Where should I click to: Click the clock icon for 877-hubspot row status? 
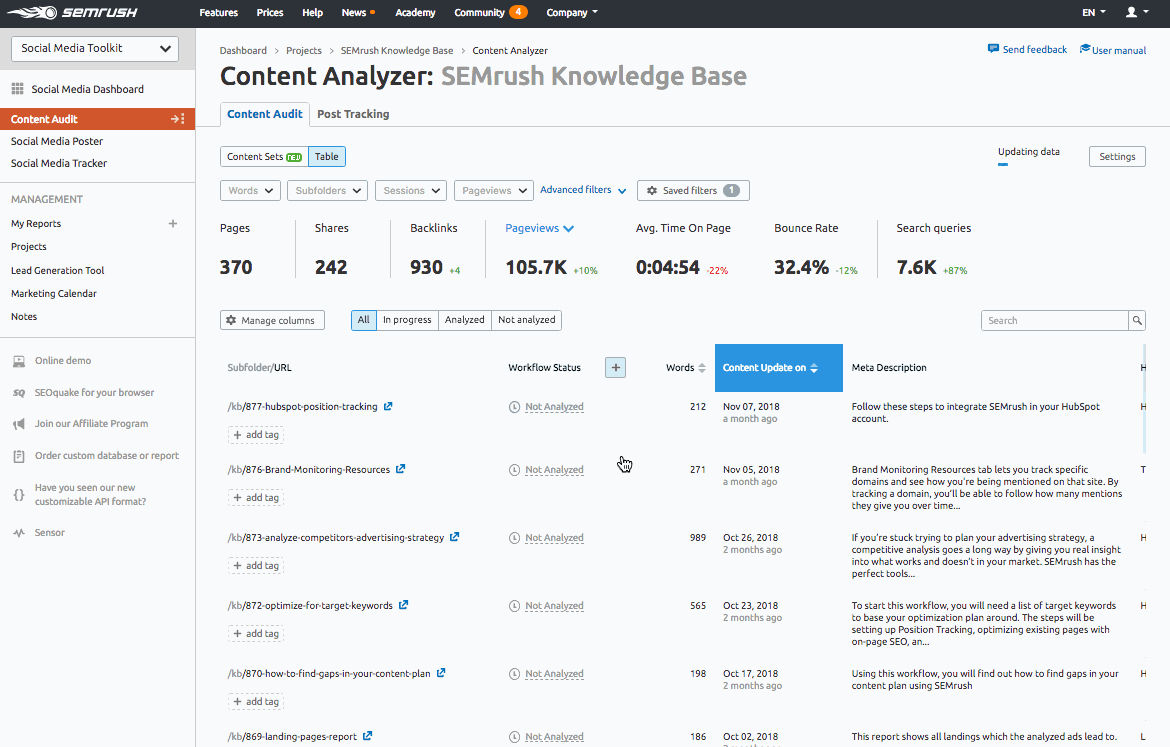(x=514, y=407)
